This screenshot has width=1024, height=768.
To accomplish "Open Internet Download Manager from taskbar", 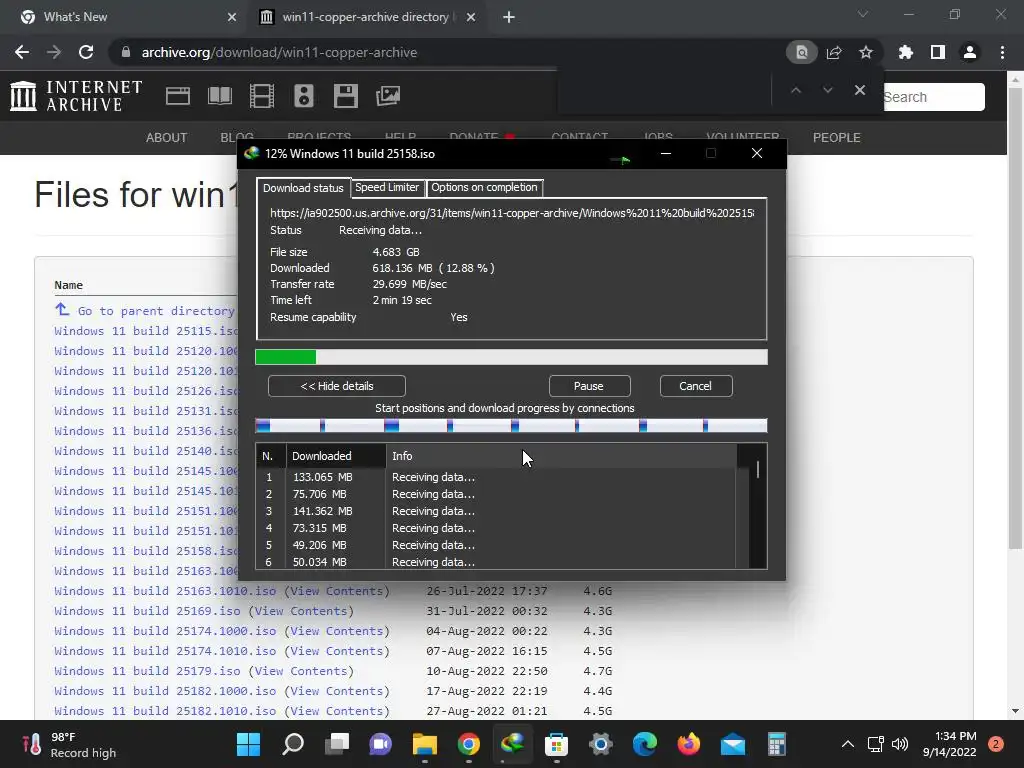I will (x=513, y=744).
